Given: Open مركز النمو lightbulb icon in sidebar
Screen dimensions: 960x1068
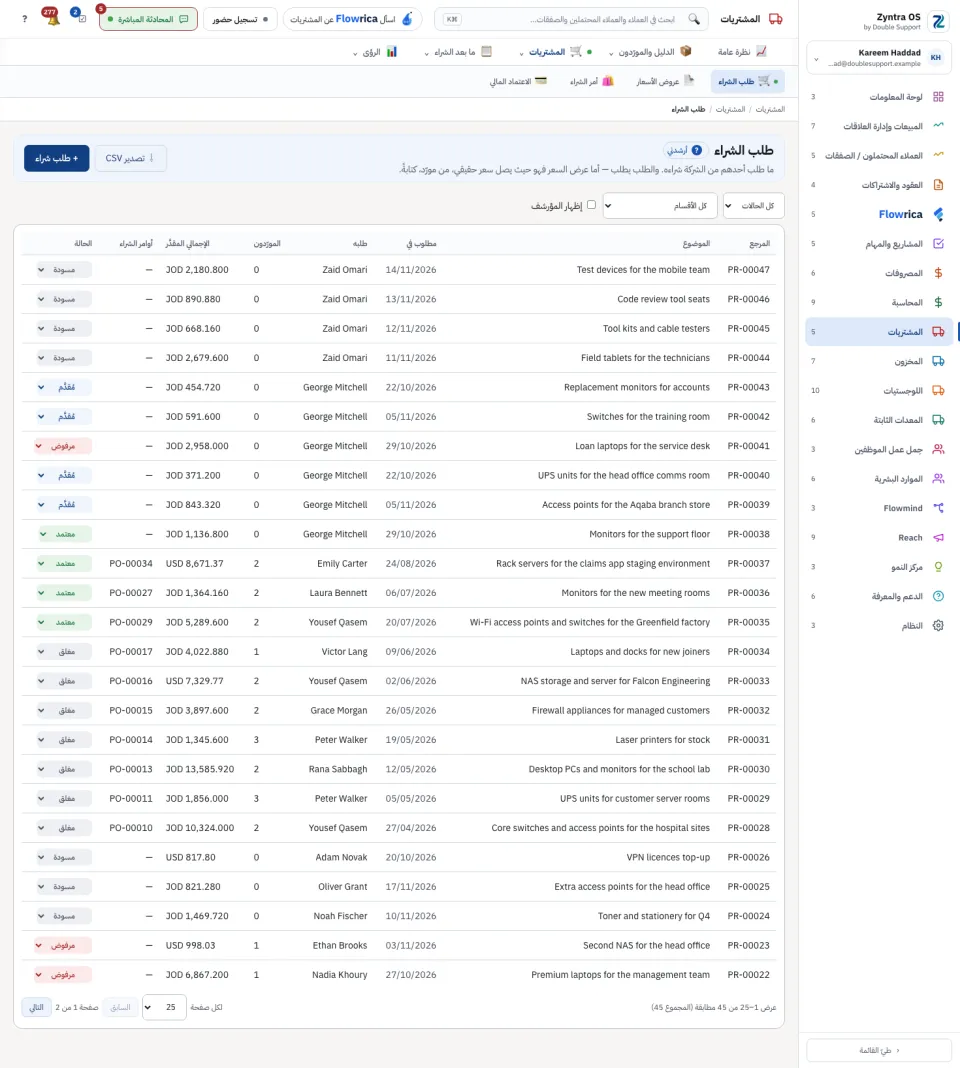Looking at the screenshot, I should pyautogui.click(x=938, y=567).
